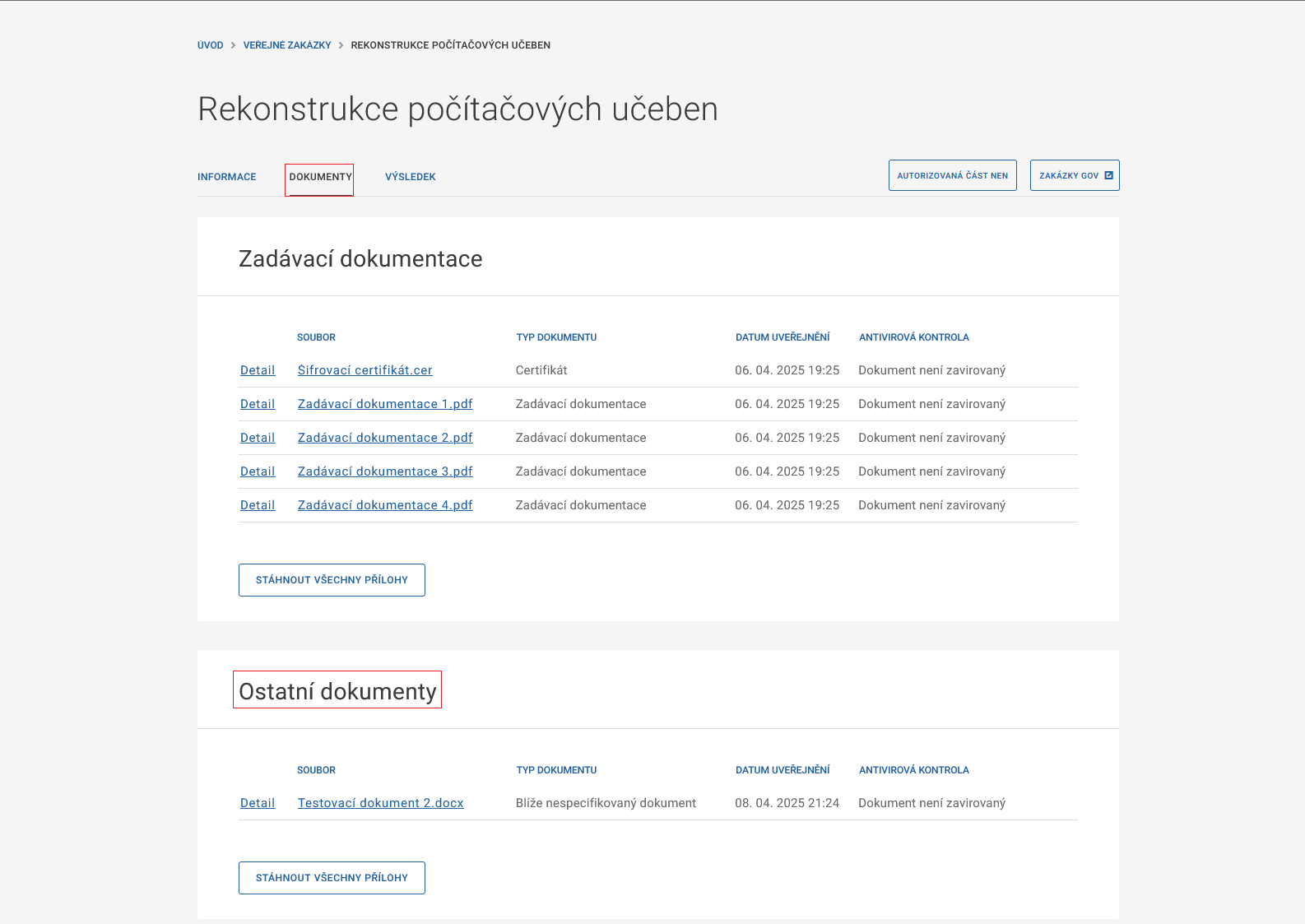Download Šifrovací certifikát.cer file
The image size is (1305, 924).
365,370
